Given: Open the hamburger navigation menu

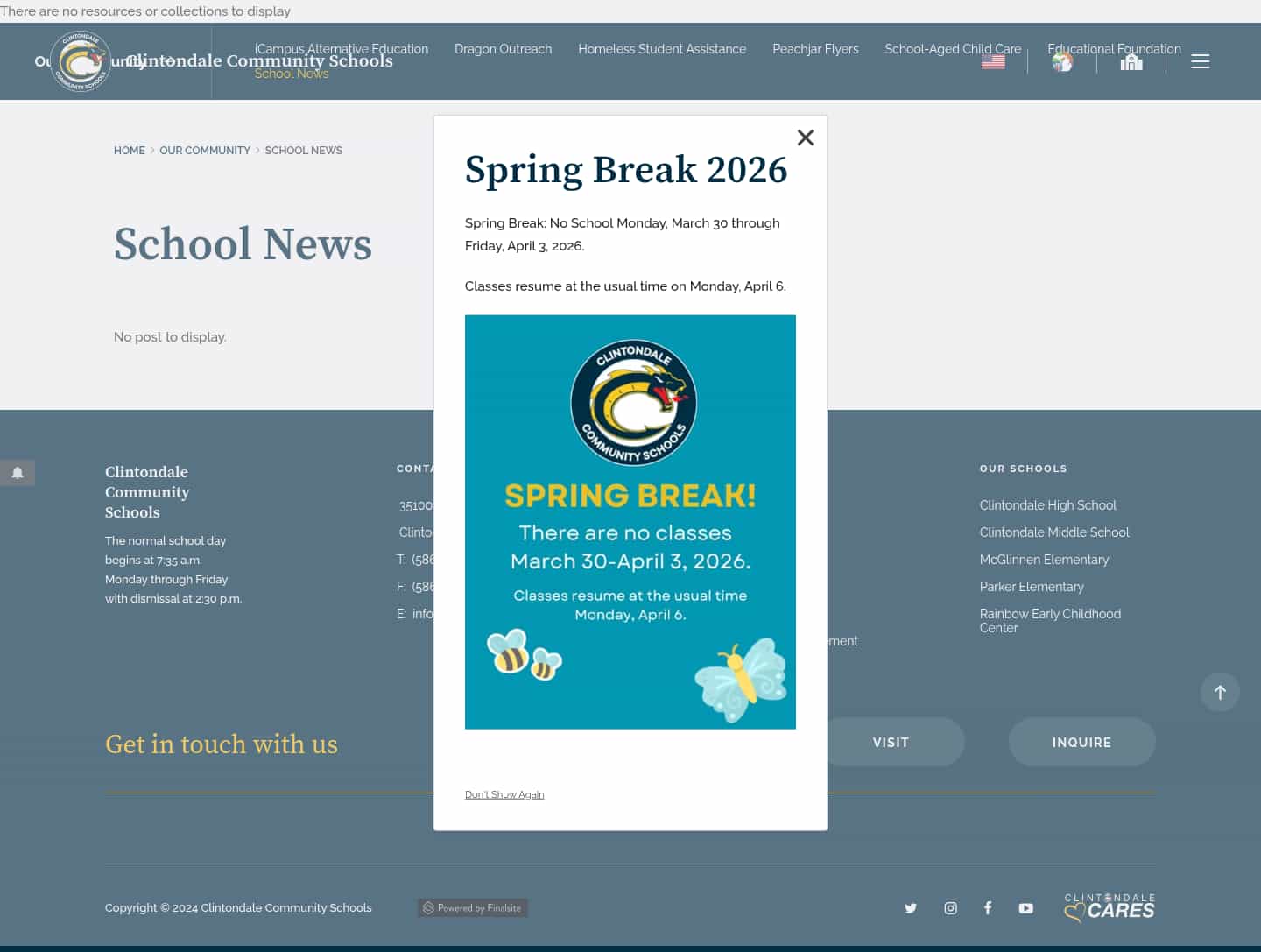Looking at the screenshot, I should pyautogui.click(x=1201, y=61).
